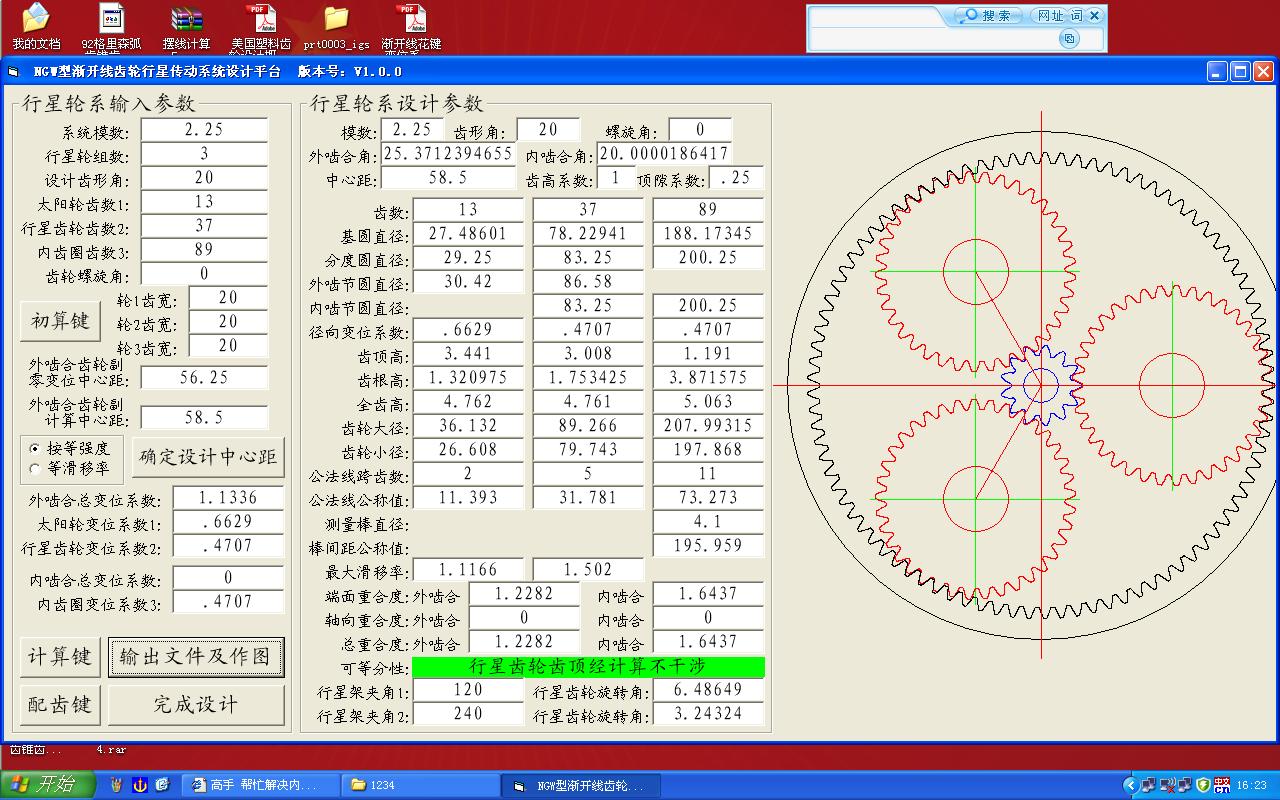
Task: Click the 螺旋角 field in design parameters
Action: coord(700,130)
